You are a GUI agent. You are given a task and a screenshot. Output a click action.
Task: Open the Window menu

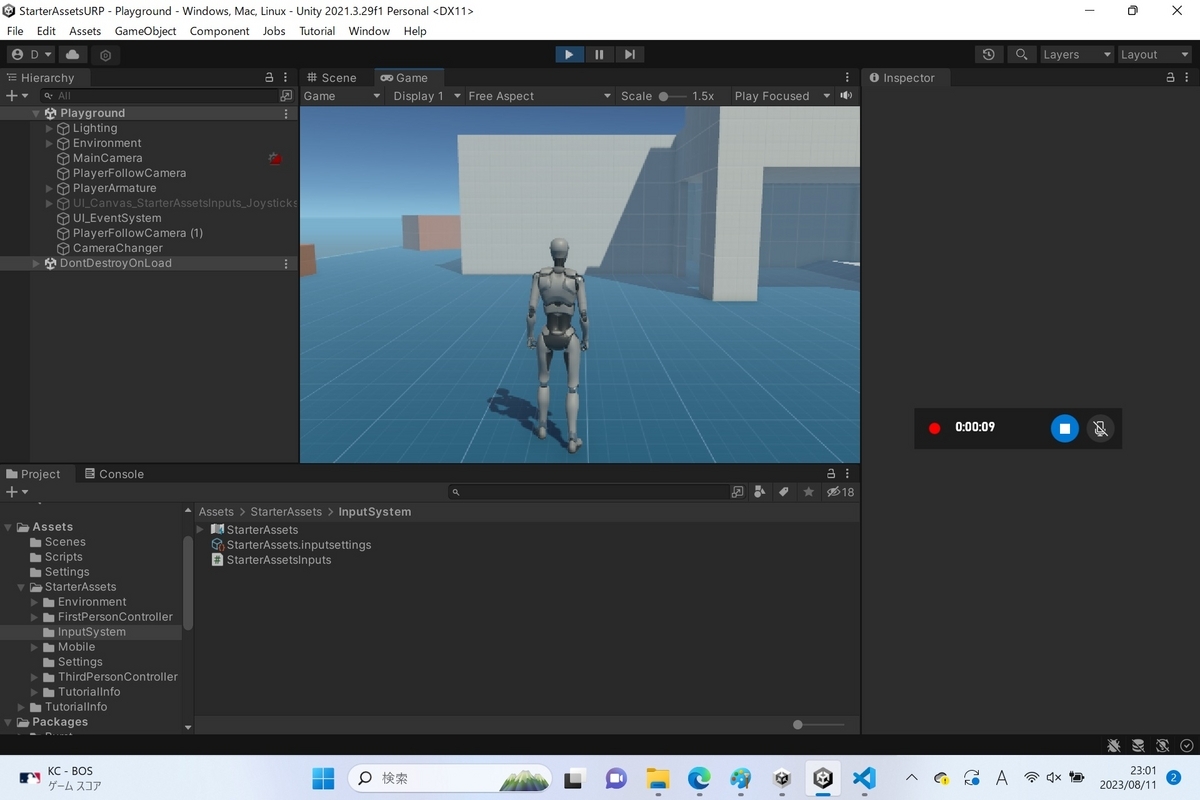[369, 31]
